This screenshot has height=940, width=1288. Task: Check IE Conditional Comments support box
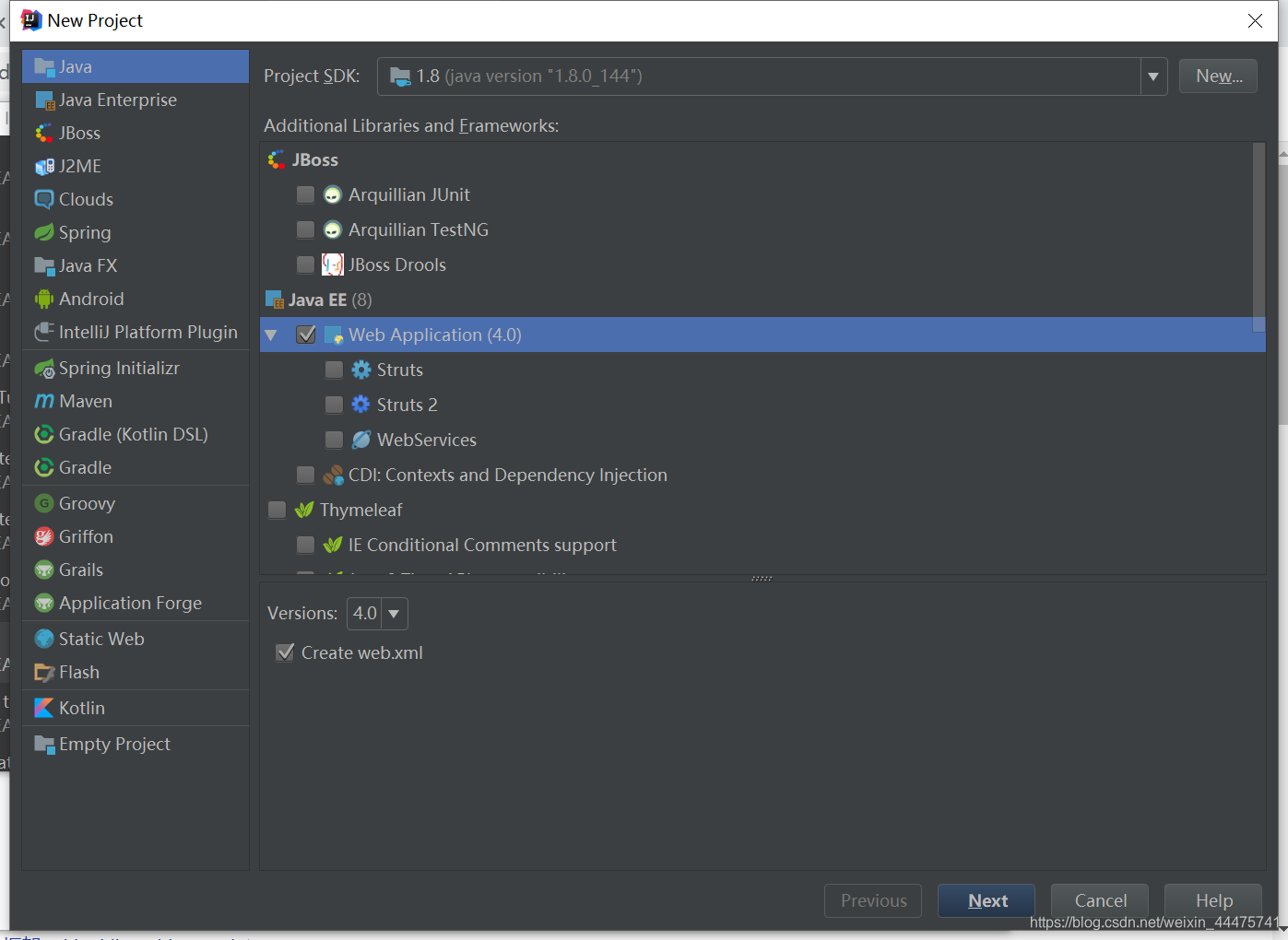point(305,546)
